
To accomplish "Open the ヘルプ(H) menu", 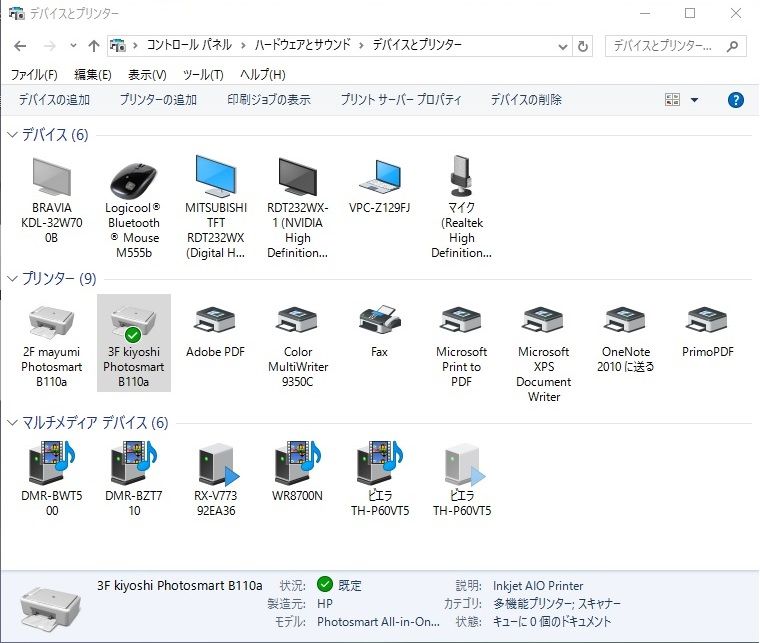I will 262,75.
